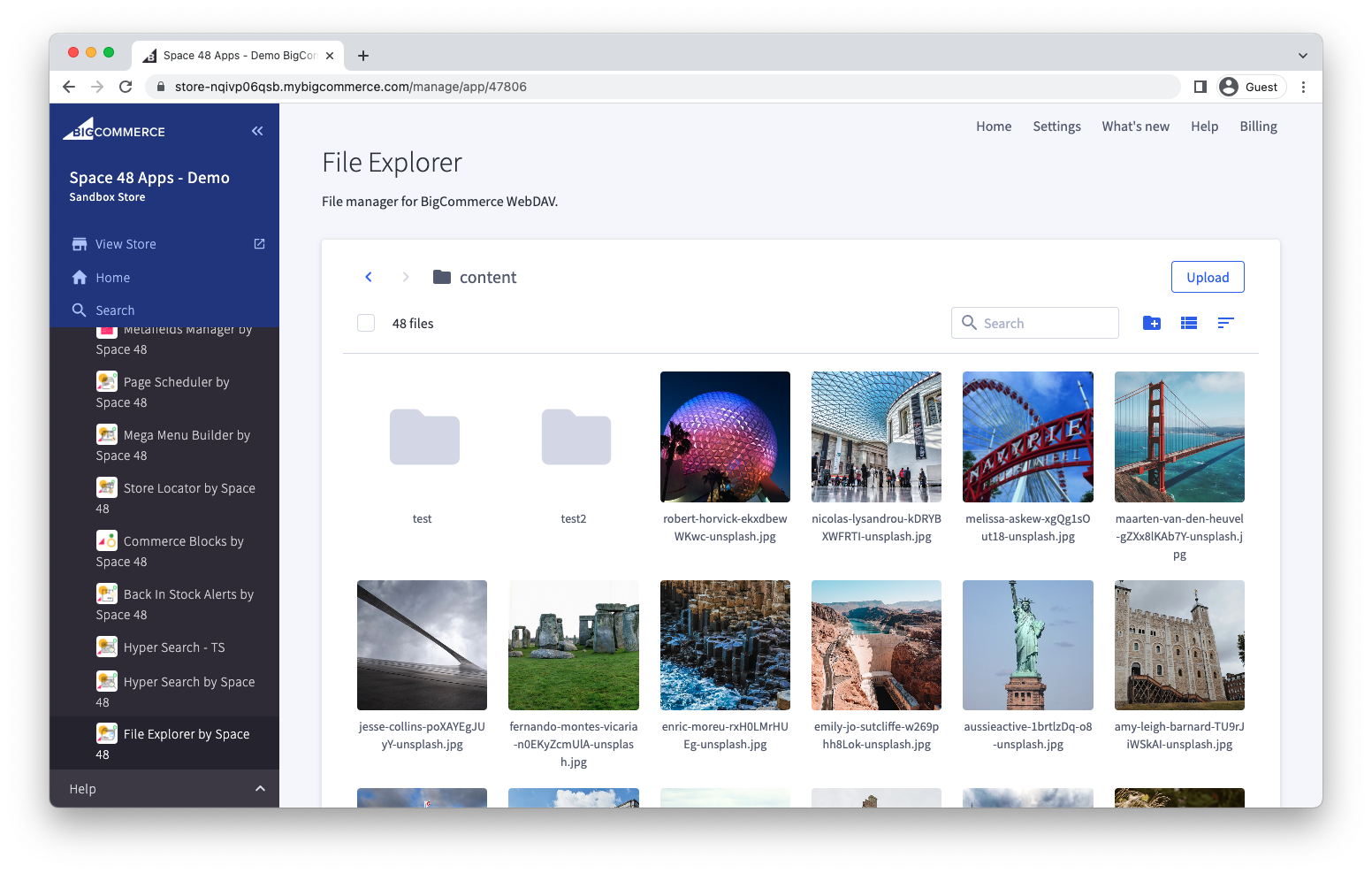Click filename aussieactive-1brtlzDq-o8-unsplash.jpg
Image resolution: width=1372 pixels, height=873 pixels.
[x=1028, y=735]
